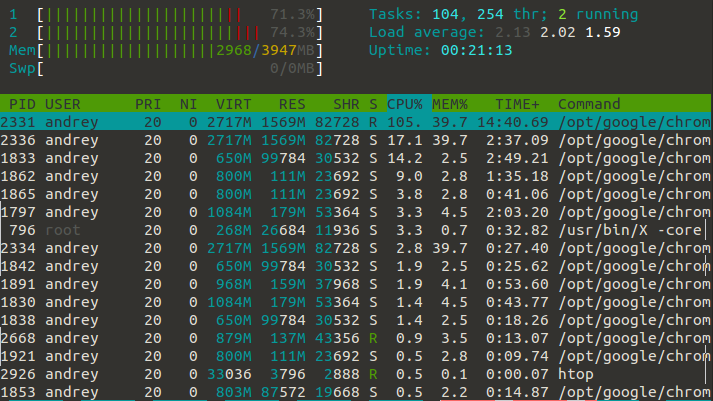Select the process row with PID 2334
This screenshot has width=713, height=401.
point(356,248)
